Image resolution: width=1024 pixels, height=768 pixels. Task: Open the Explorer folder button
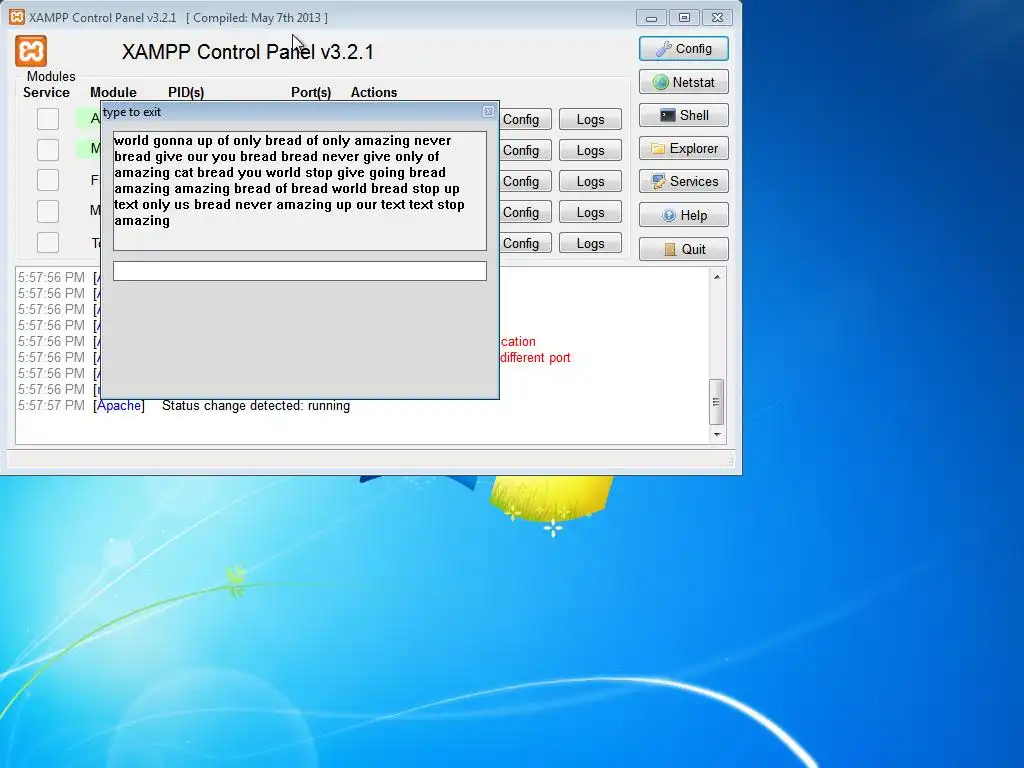[684, 148]
